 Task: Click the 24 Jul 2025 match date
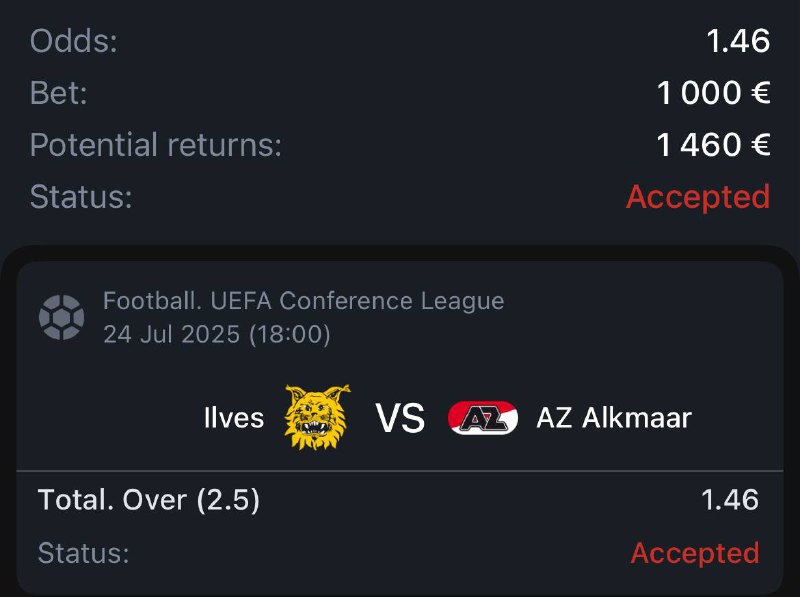pos(216,334)
